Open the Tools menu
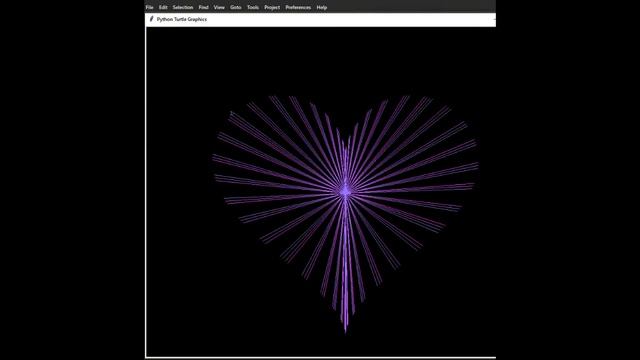The height and width of the screenshot is (360, 640). [253, 7]
